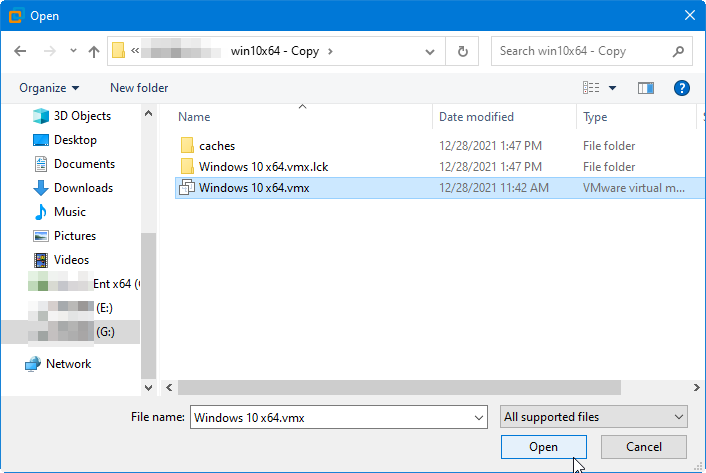Toggle the preview pane
Screen dimensions: 706x473
pyautogui.click(x=646, y=88)
